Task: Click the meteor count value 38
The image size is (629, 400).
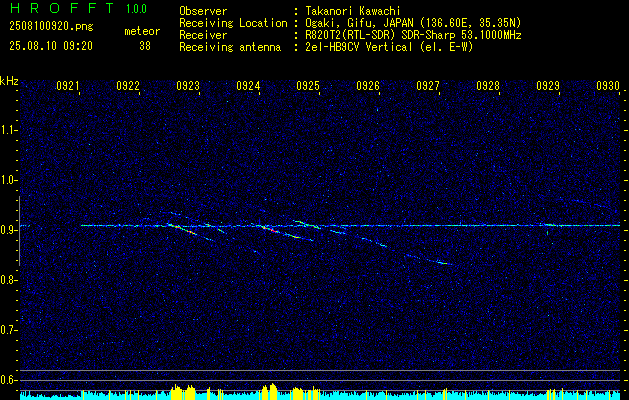Action: pos(145,46)
